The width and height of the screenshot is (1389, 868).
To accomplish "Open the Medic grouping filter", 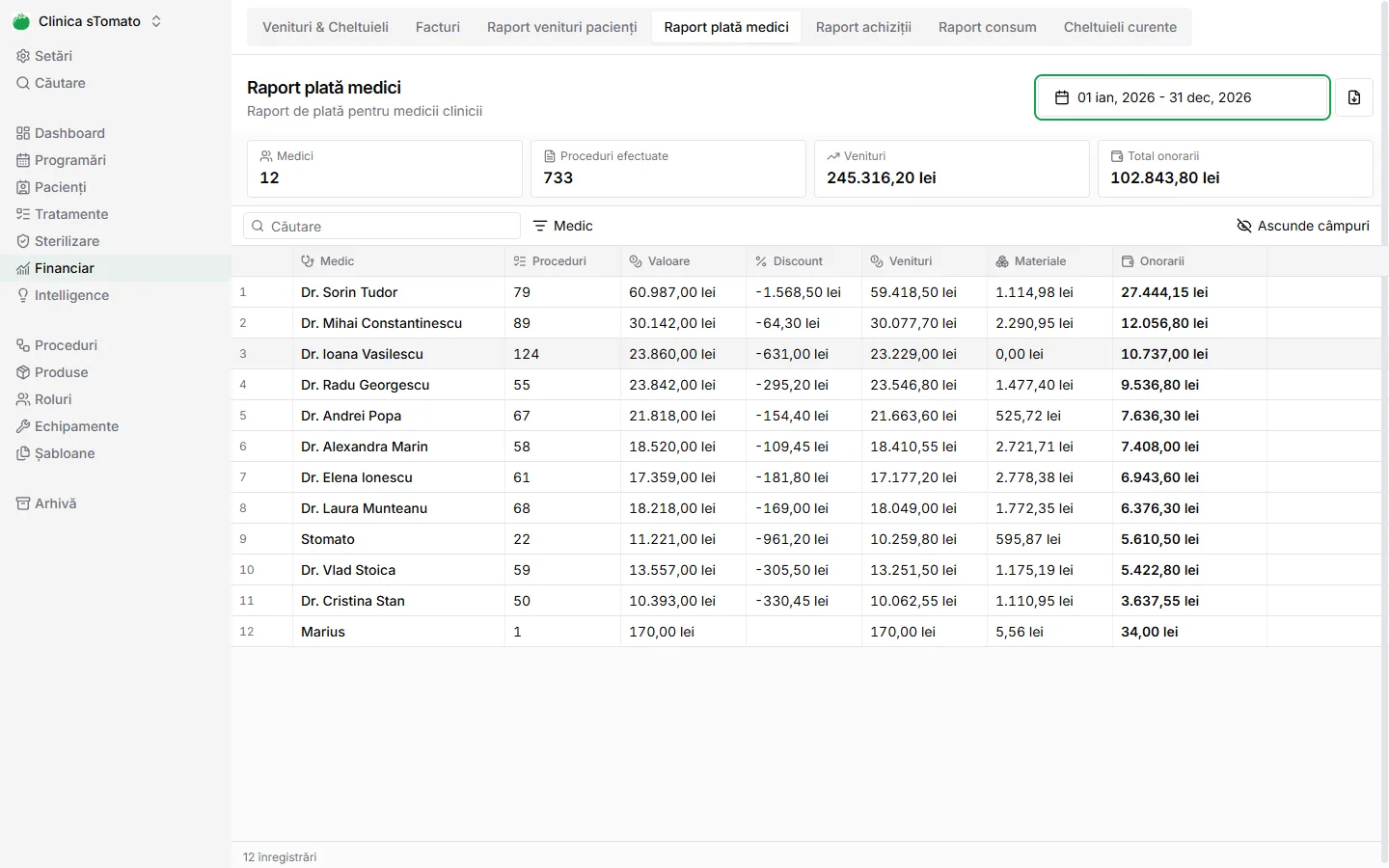I will [563, 226].
